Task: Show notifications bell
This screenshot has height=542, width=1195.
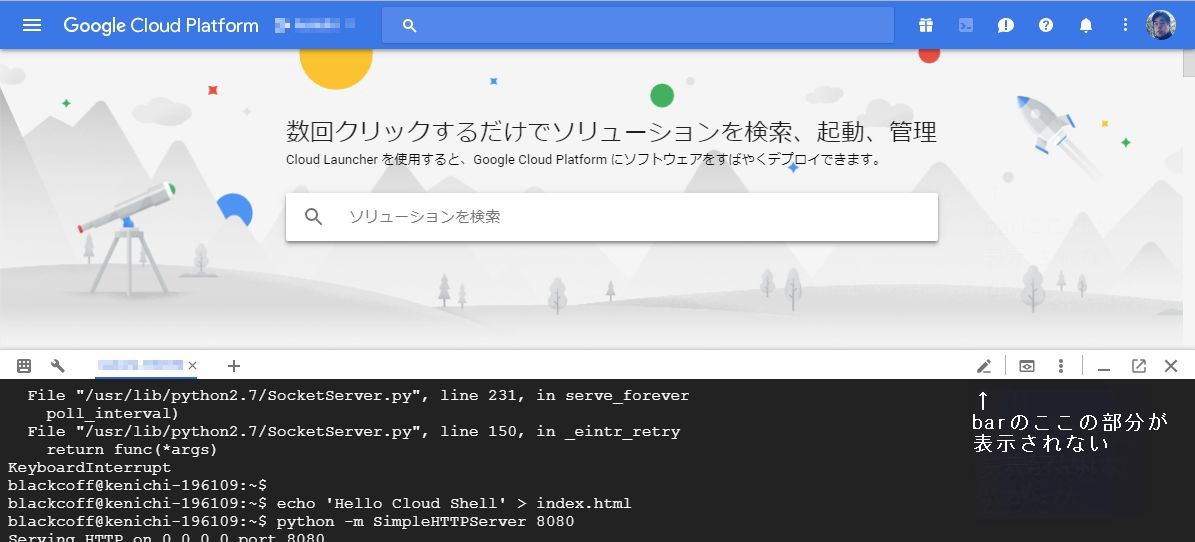Action: pyautogui.click(x=1086, y=25)
